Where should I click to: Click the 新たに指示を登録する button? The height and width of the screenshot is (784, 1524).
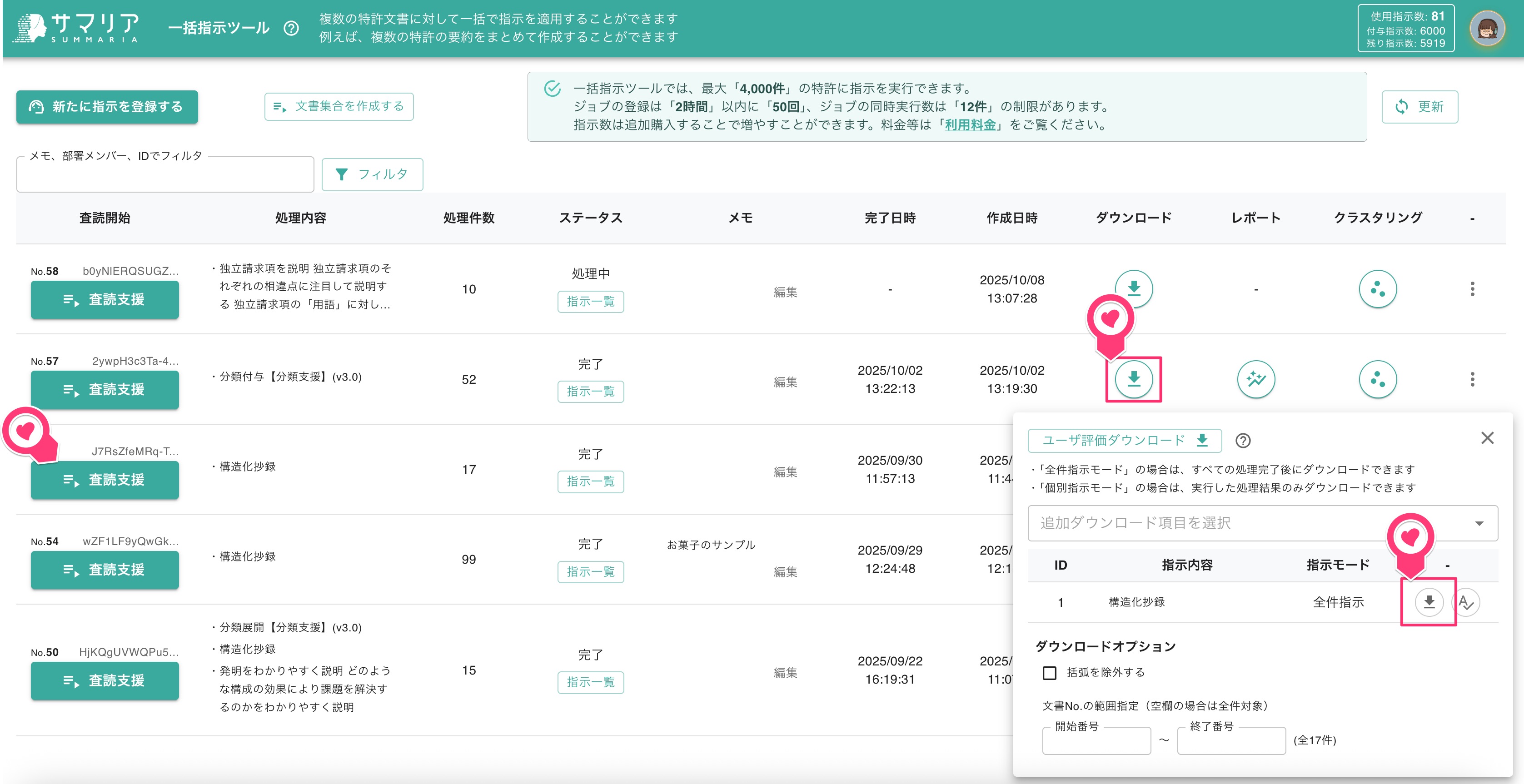(107, 107)
